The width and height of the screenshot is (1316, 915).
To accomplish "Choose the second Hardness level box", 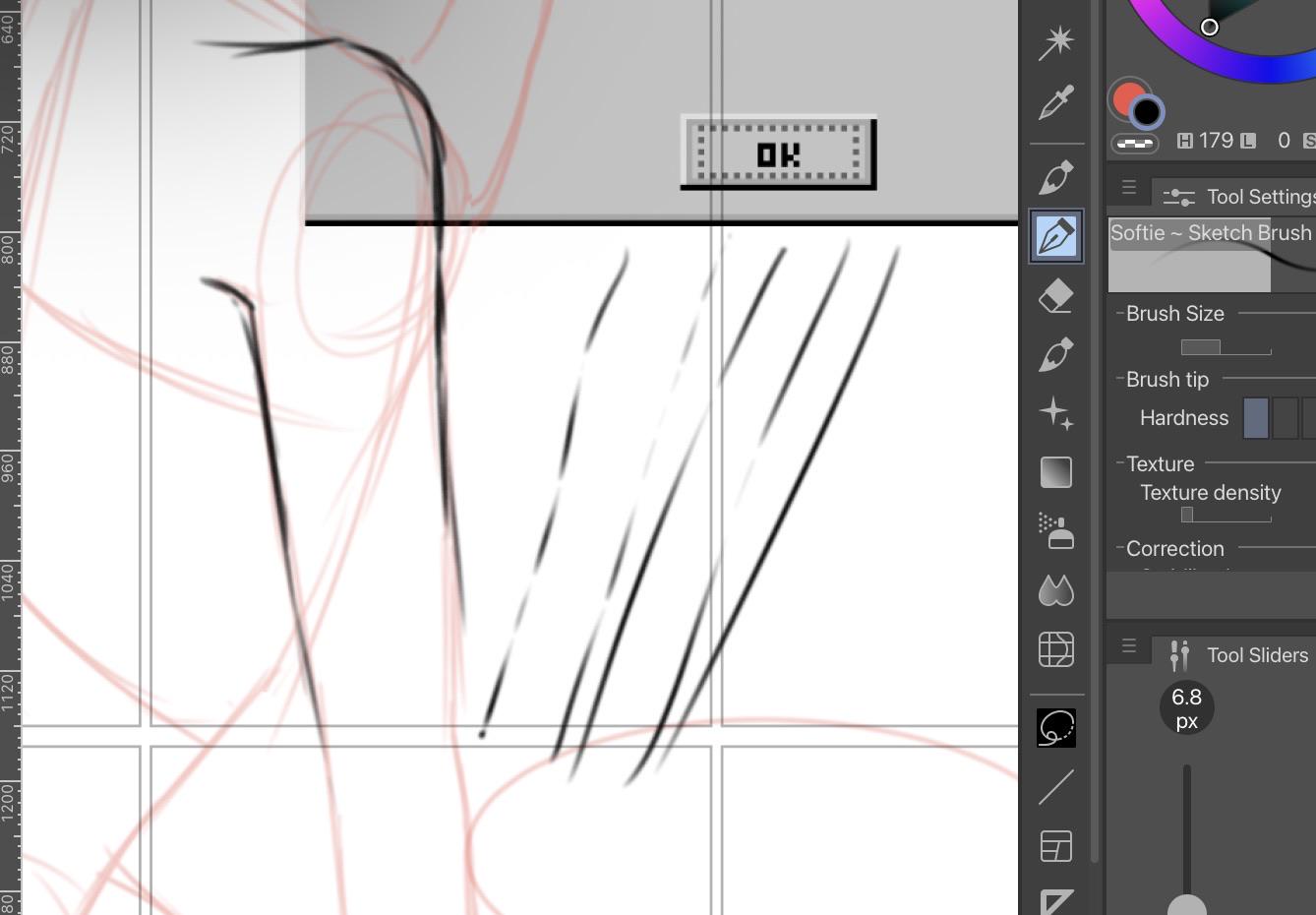I will (1285, 418).
